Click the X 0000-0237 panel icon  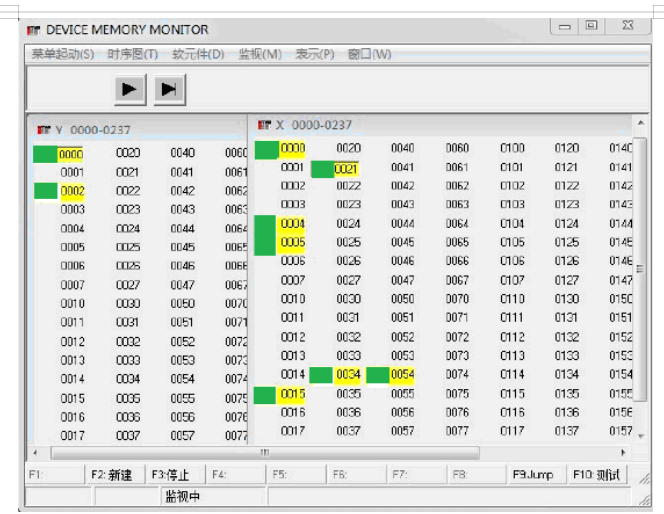[x=264, y=125]
